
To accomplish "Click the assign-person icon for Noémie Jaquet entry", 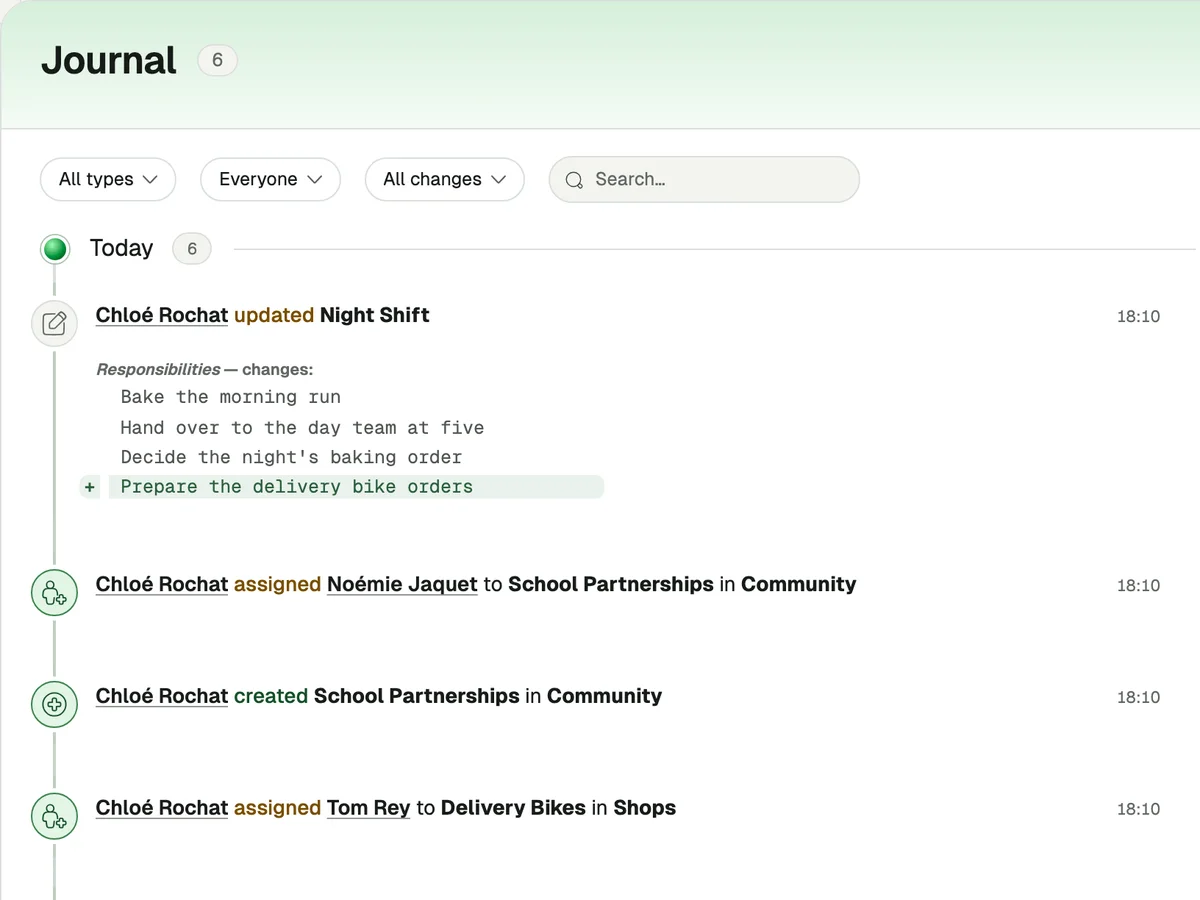I will pos(55,592).
